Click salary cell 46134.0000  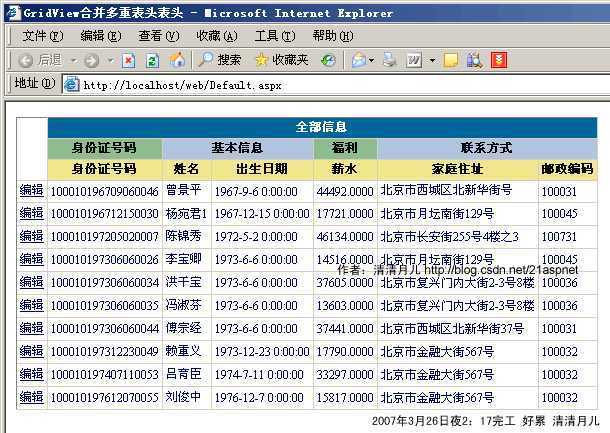[x=345, y=237]
